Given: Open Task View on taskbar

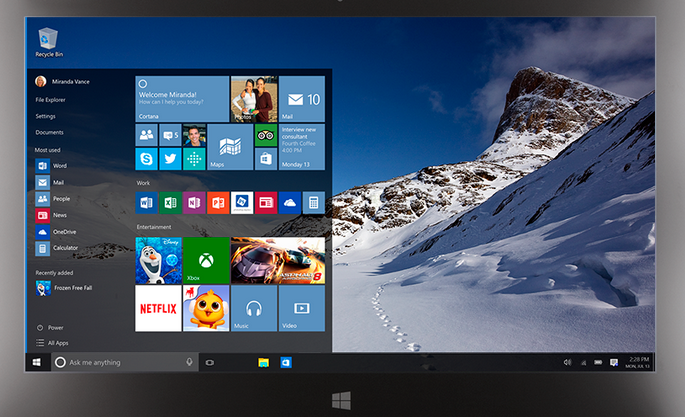Looking at the screenshot, I should pos(210,362).
